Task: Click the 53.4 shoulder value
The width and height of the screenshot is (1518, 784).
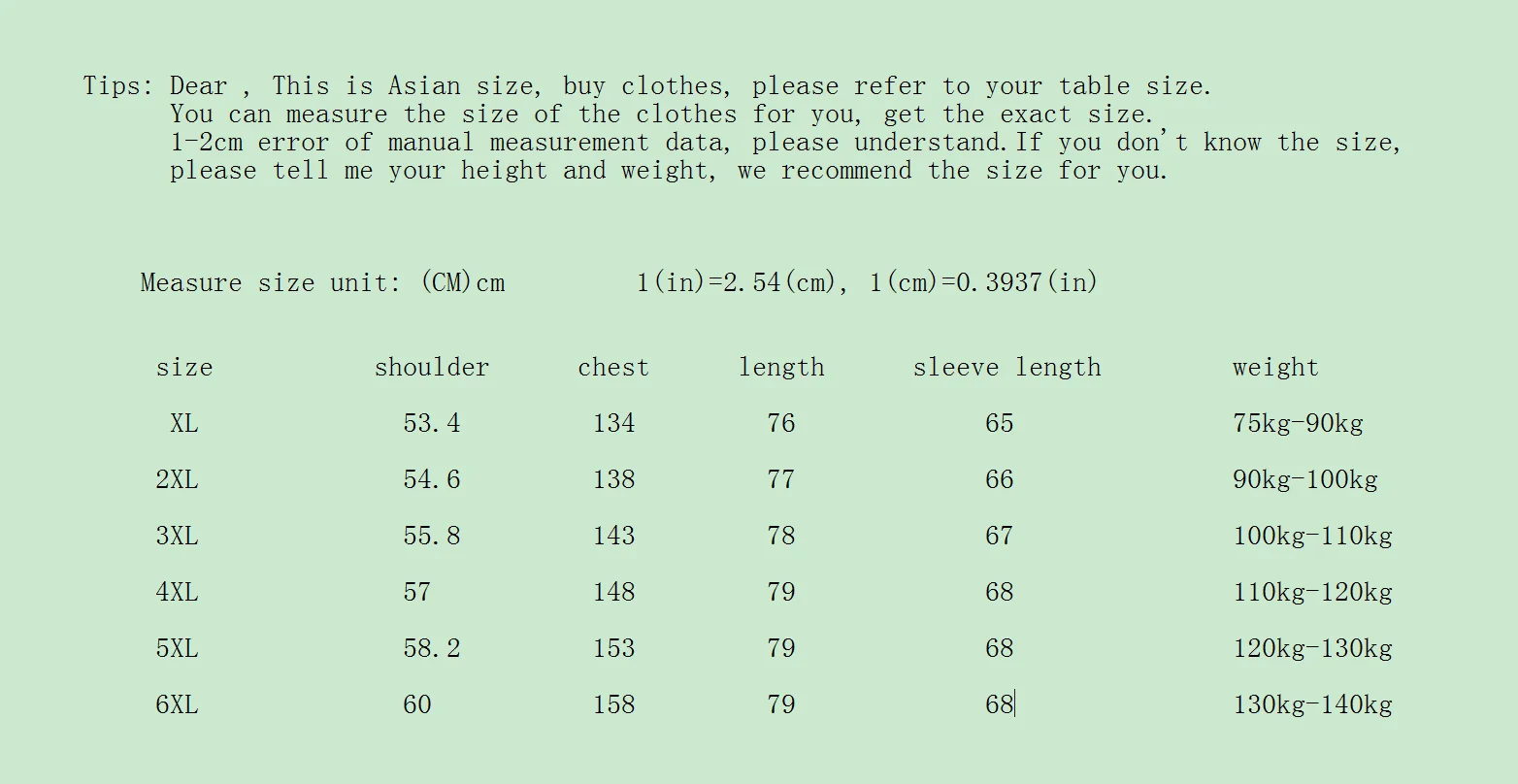Action: point(432,424)
